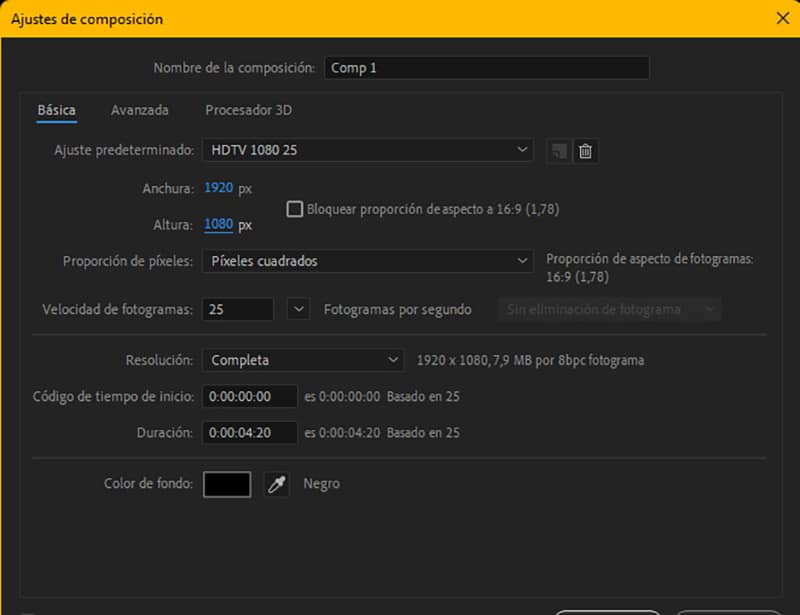Switch to the Avanzada tab
Viewport: 800px width, 615px height.
pyautogui.click(x=139, y=110)
